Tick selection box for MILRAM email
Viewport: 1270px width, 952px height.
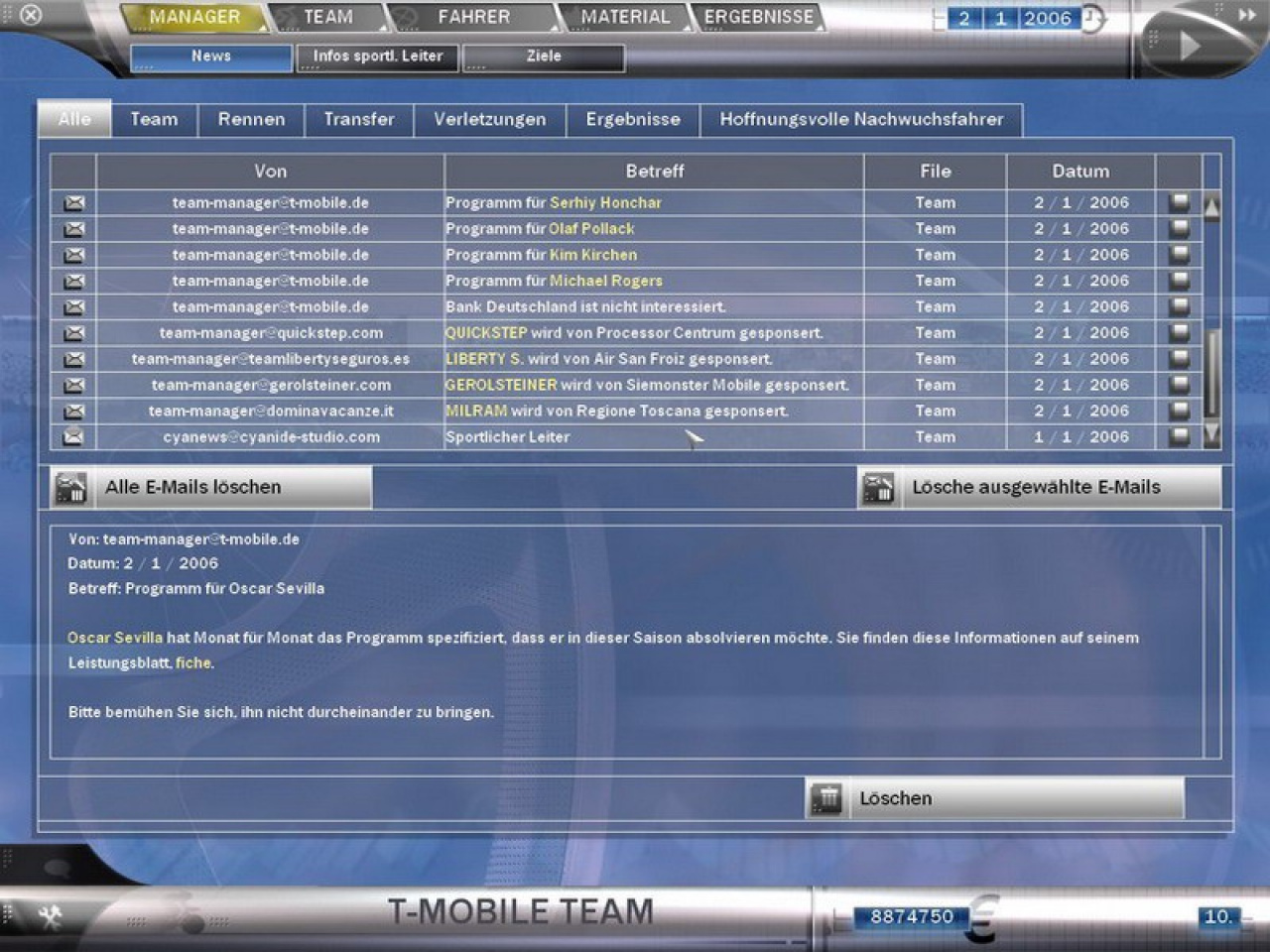(1179, 412)
